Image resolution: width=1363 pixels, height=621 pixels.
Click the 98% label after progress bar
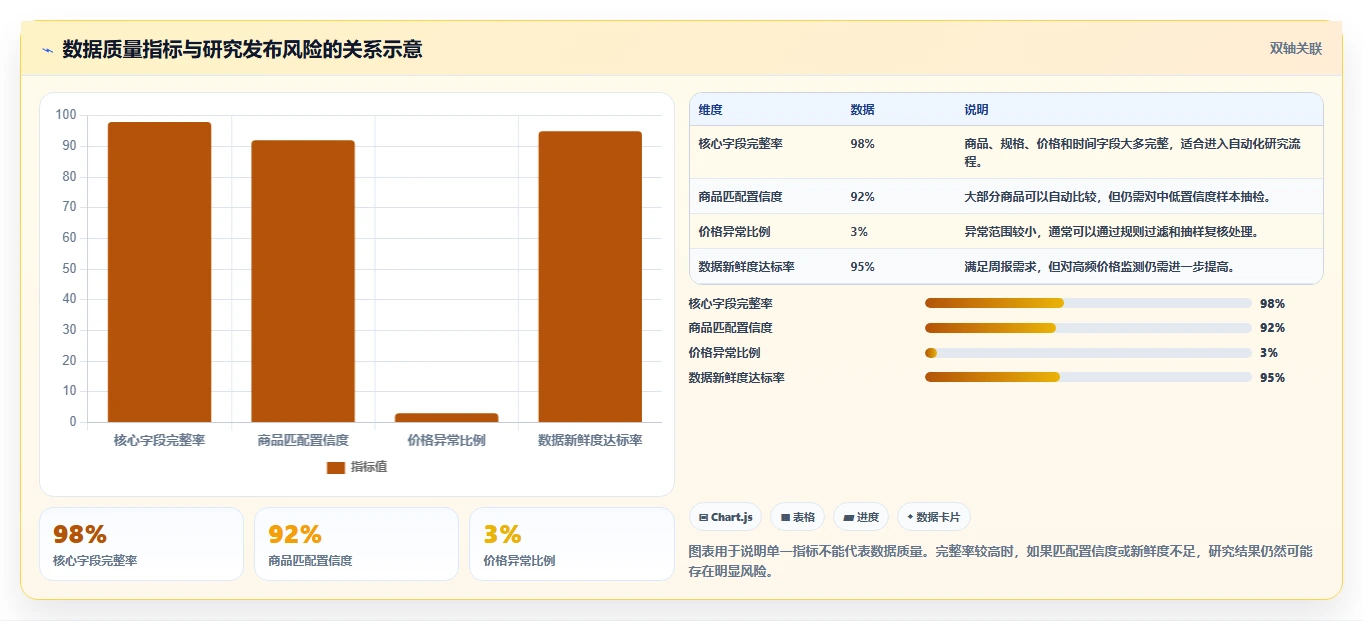1273,304
